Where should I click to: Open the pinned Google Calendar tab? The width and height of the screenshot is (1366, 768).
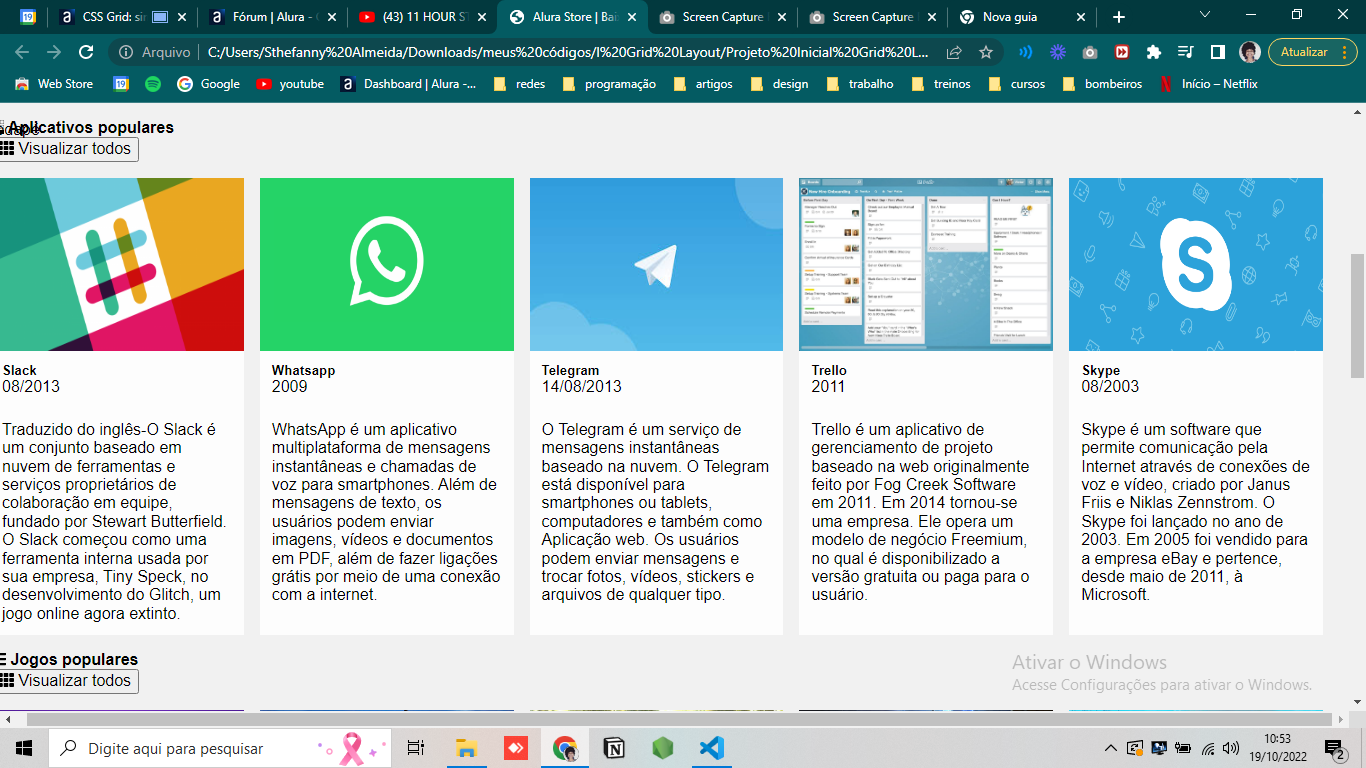click(x=27, y=17)
